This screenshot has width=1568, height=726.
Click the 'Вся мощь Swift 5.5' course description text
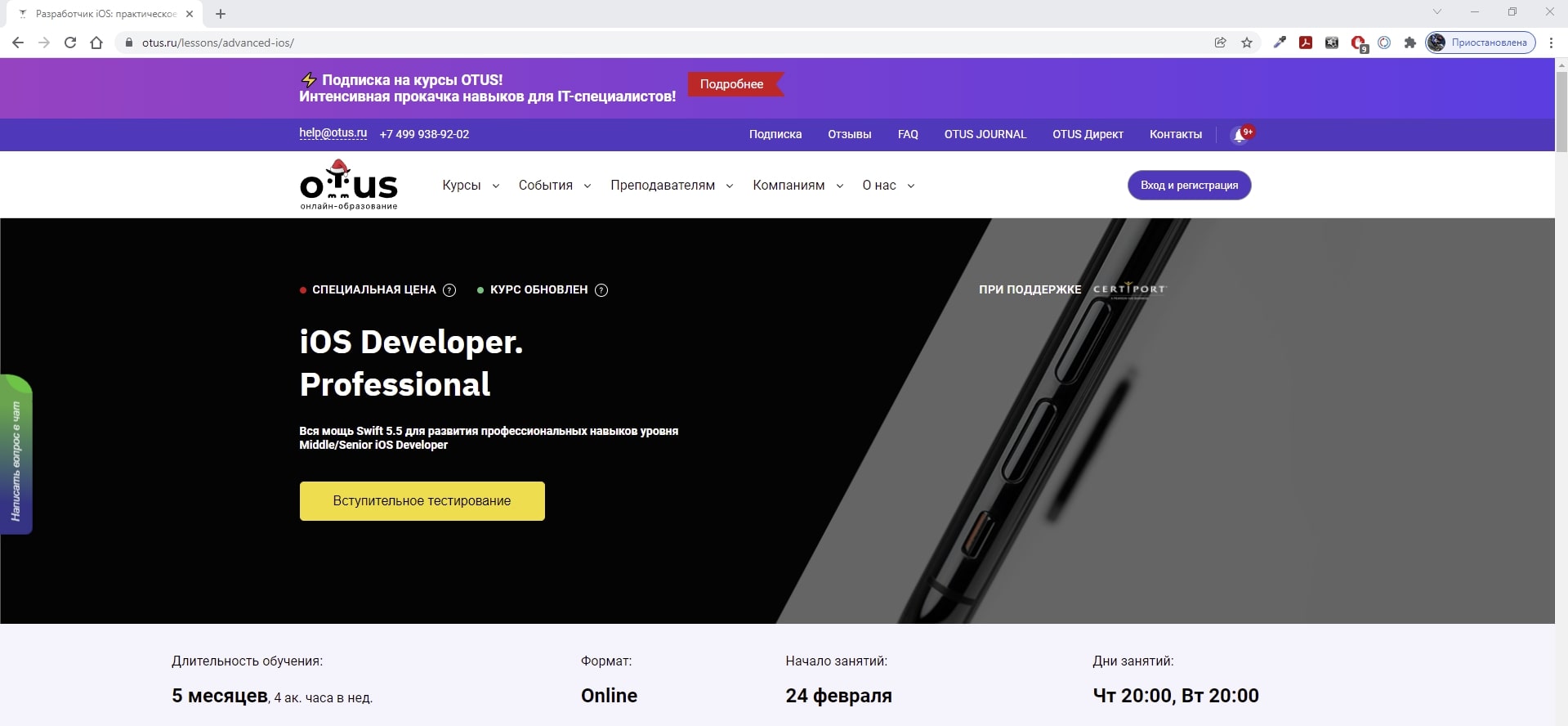[489, 437]
